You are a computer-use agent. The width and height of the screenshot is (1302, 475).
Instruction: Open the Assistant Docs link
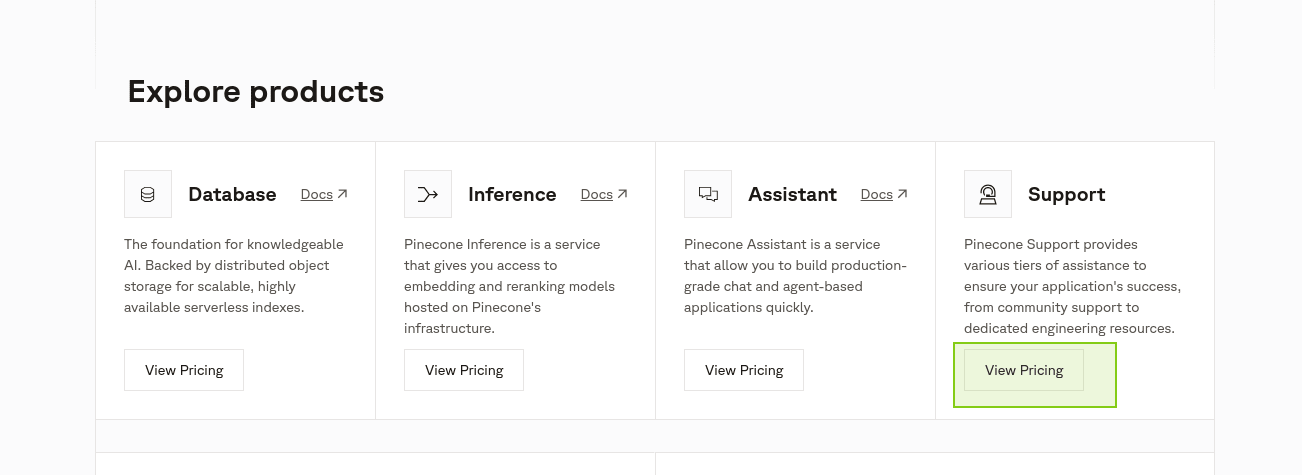point(876,194)
